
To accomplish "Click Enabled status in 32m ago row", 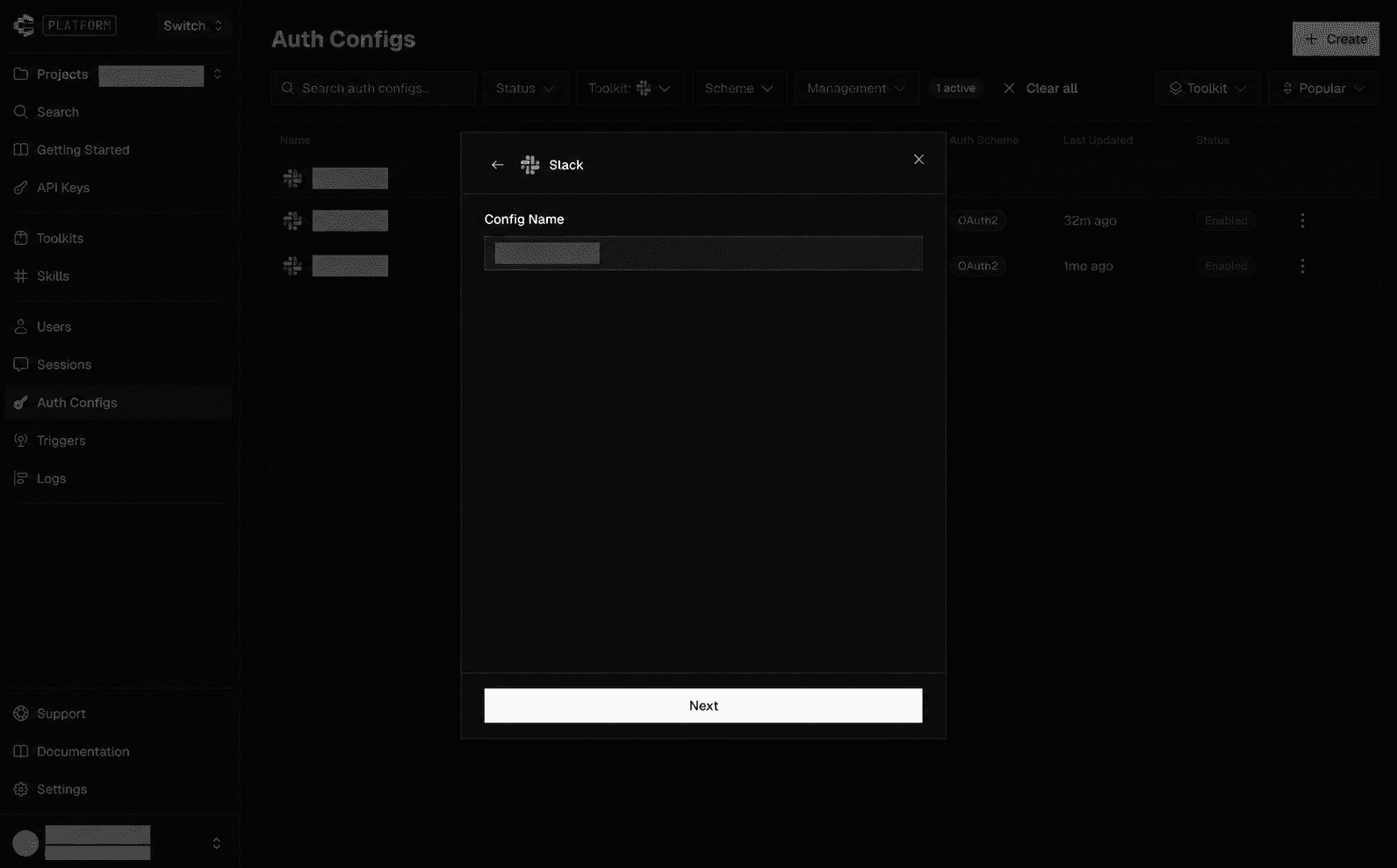I will coord(1226,220).
